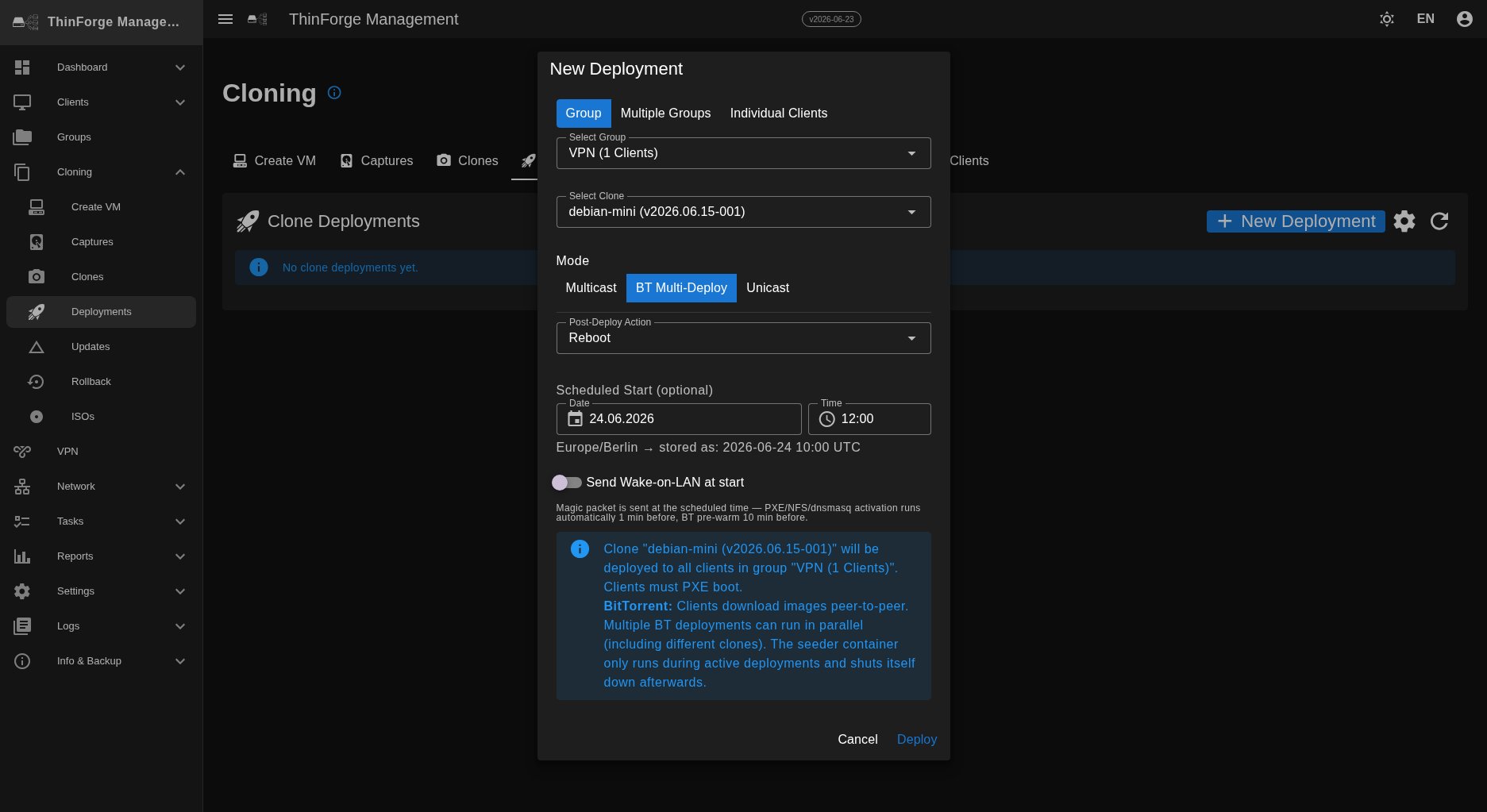Open calendar icon in Date field

(575, 419)
